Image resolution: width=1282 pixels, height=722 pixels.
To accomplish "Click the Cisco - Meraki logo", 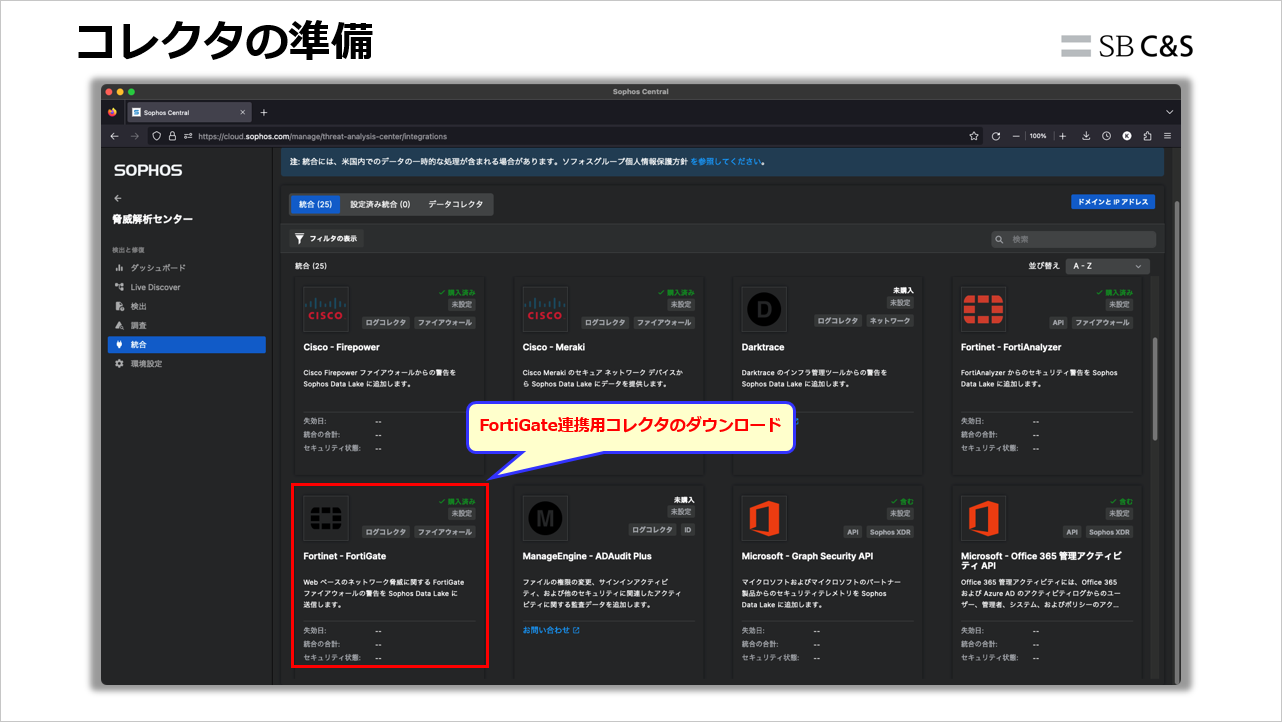I will [545, 310].
